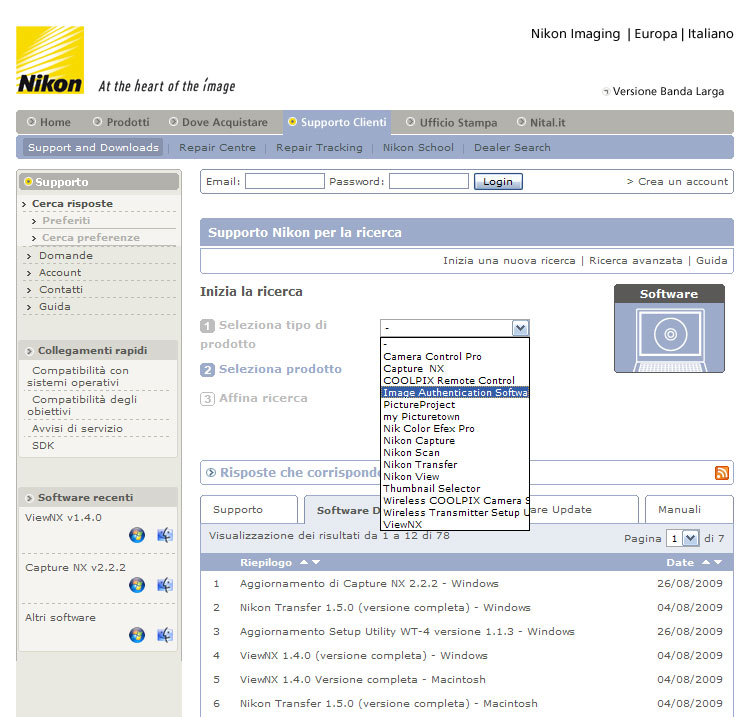Screen dimensions: 747x717
Task: Open Preferiti sidebar link
Action: point(66,221)
